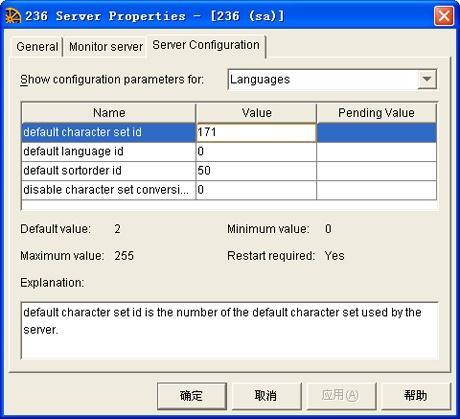Confirm with the 确定 button

(192, 396)
